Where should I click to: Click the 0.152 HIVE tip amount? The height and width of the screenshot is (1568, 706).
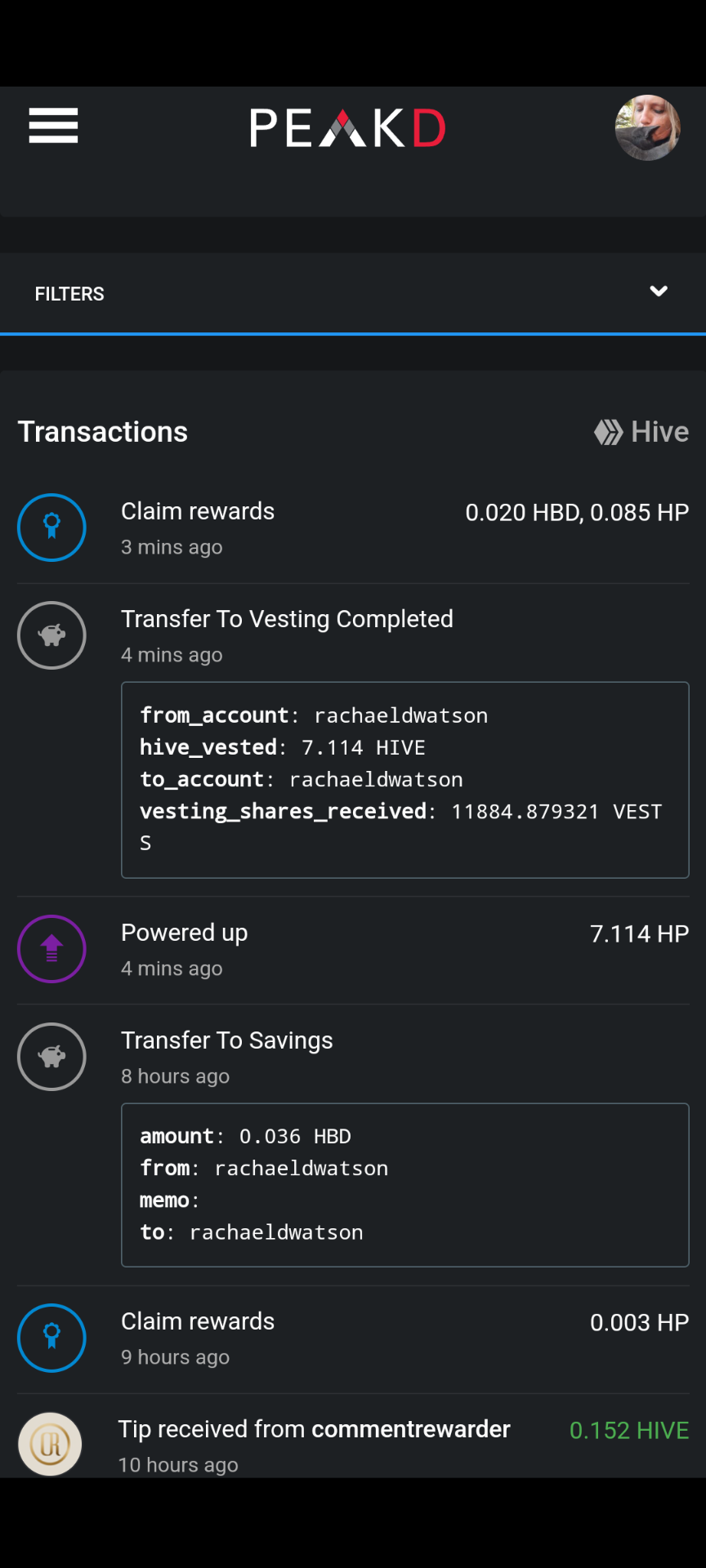click(629, 1430)
